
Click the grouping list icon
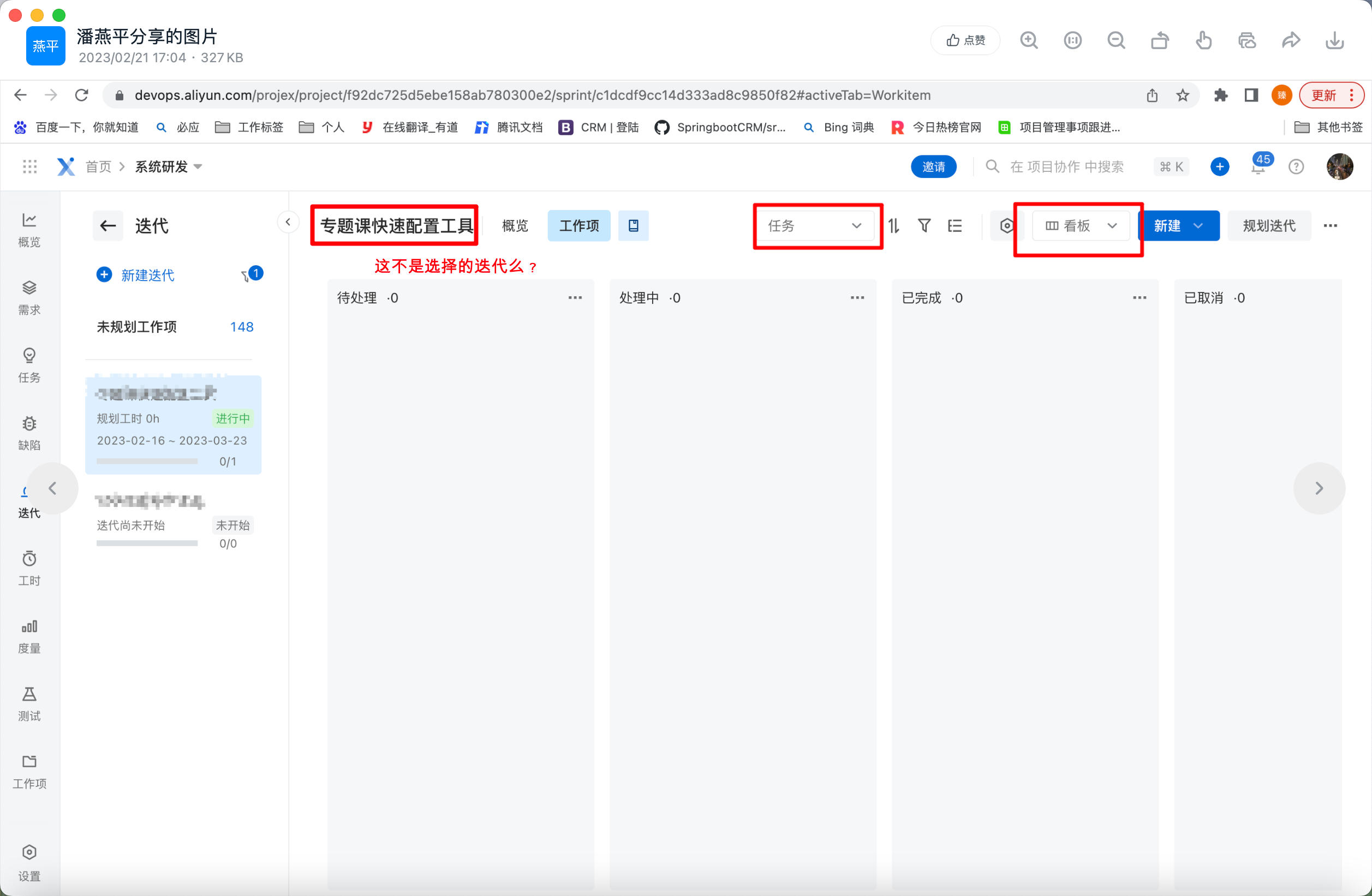(955, 225)
